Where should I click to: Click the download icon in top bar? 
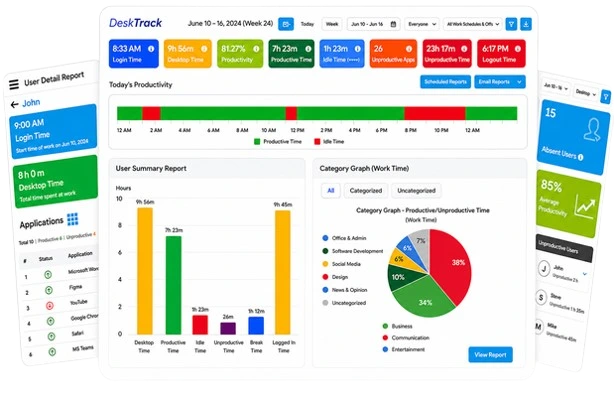pyautogui.click(x=526, y=24)
